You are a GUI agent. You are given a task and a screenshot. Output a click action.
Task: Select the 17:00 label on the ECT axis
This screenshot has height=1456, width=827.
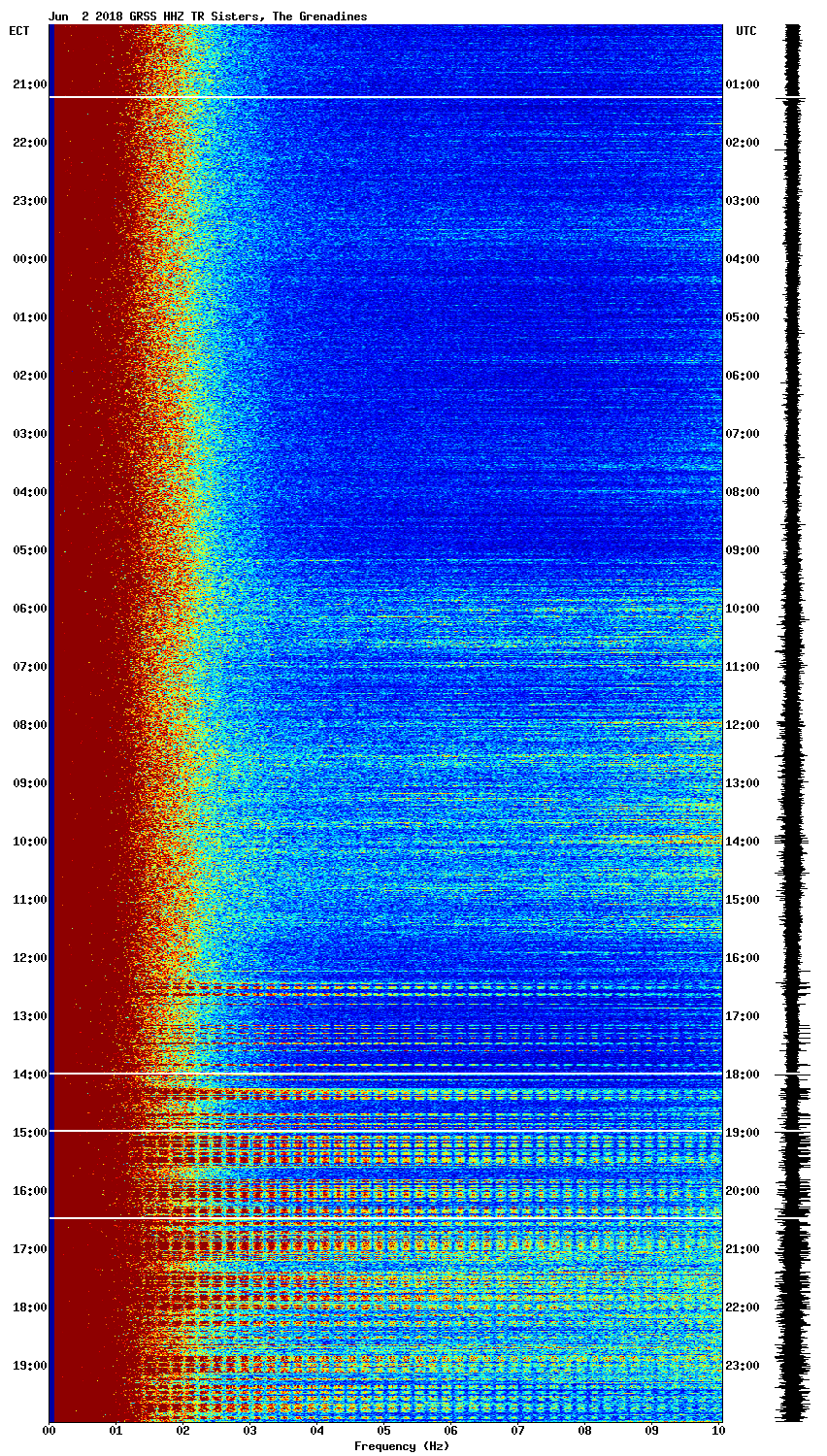click(30, 1249)
